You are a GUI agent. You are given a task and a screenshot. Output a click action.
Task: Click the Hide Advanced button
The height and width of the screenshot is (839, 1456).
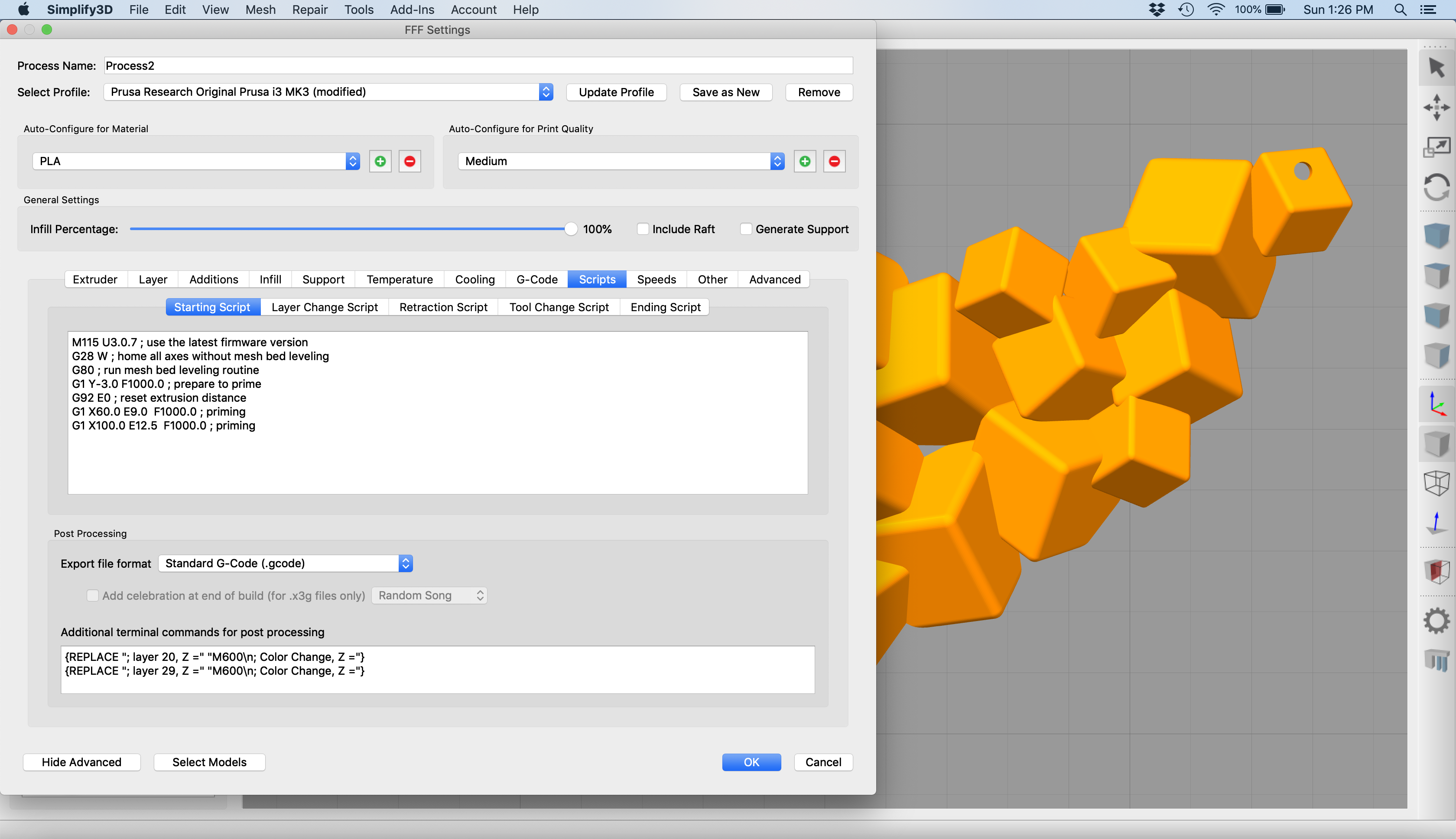(x=81, y=762)
